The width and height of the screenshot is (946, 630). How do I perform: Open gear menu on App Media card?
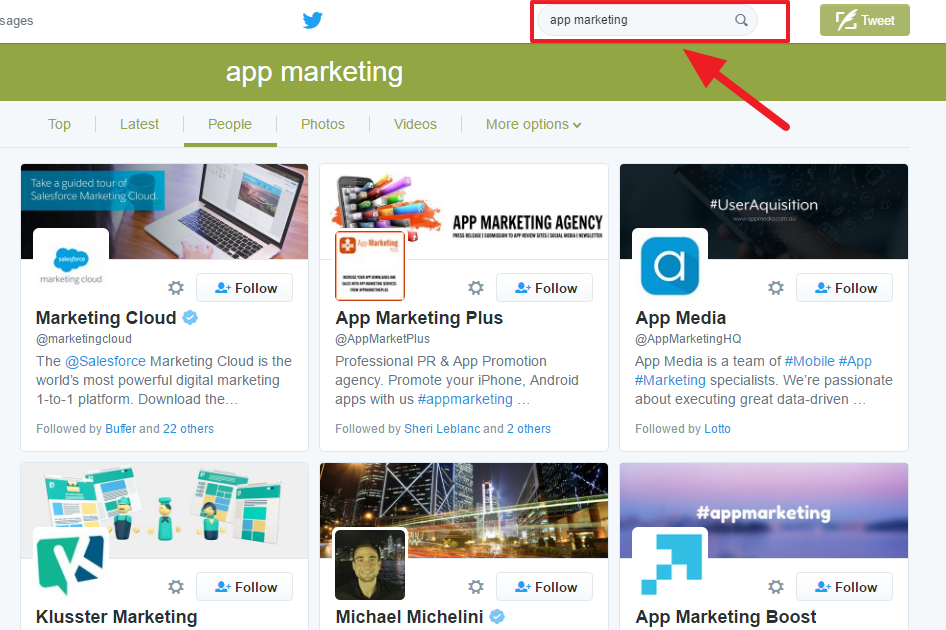click(x=776, y=288)
